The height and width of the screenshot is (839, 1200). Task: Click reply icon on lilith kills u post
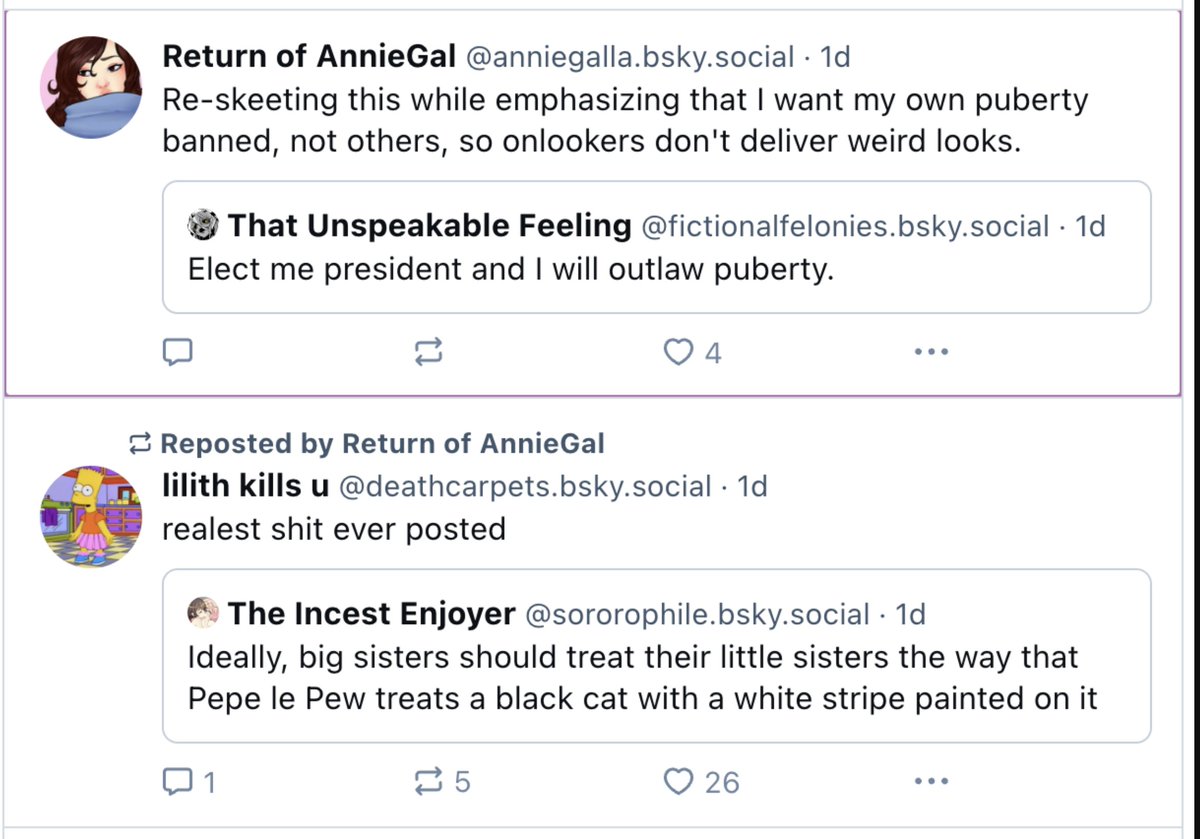(x=177, y=781)
